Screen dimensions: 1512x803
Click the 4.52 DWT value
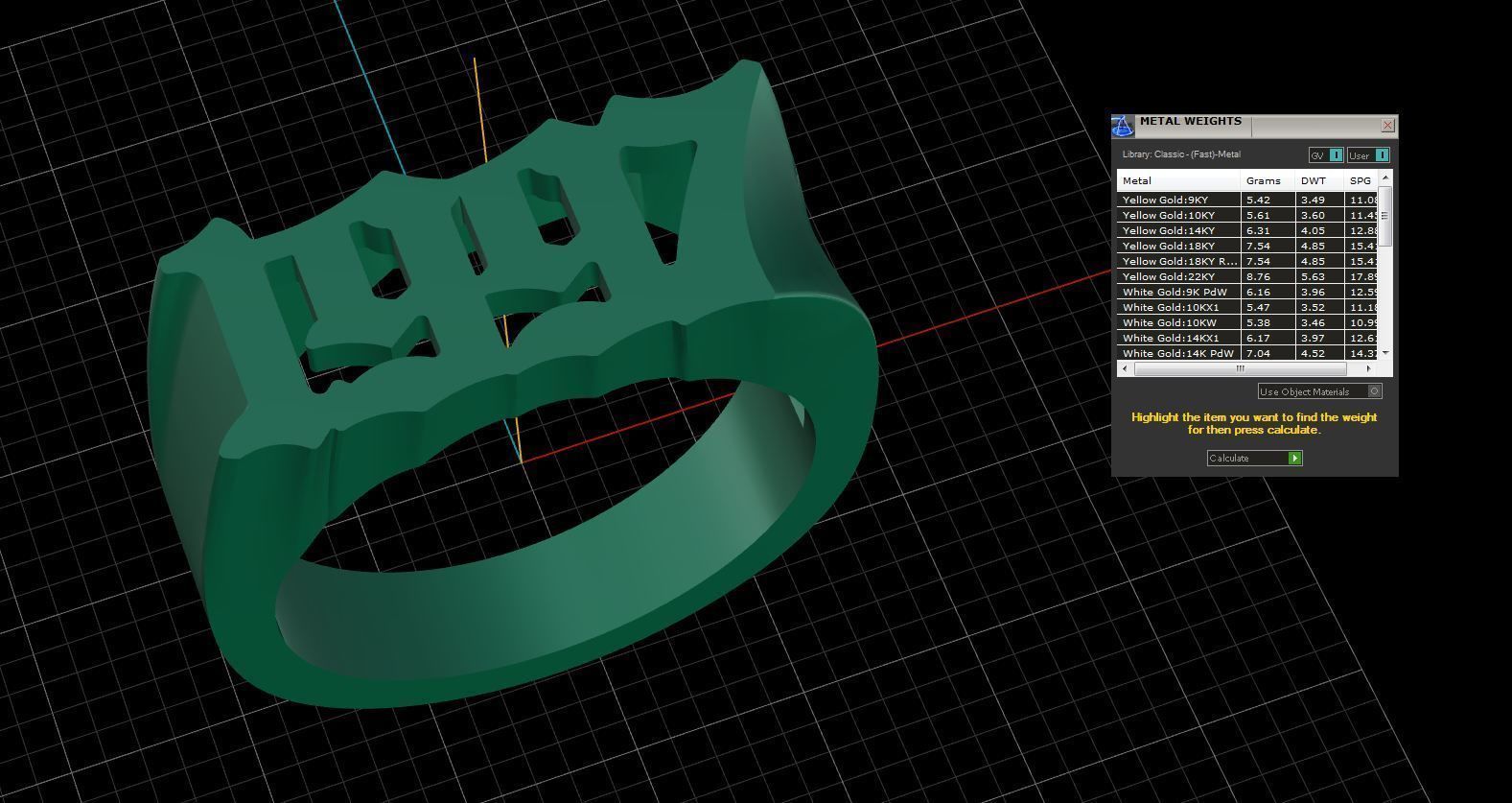point(1313,353)
